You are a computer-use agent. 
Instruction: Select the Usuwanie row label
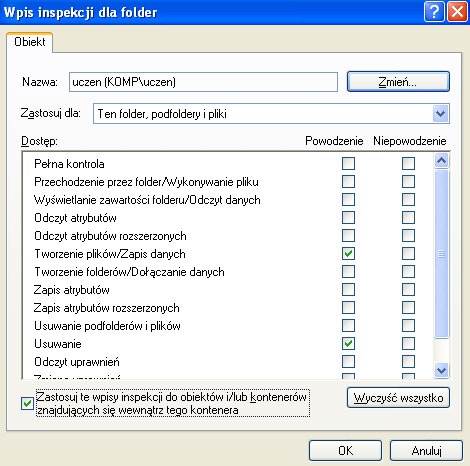[58, 344]
